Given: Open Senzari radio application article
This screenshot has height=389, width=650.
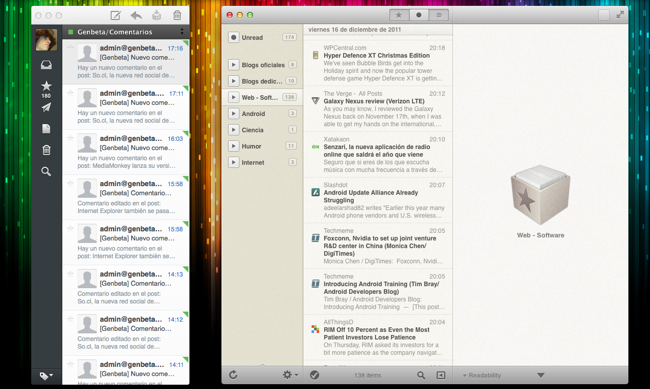Looking at the screenshot, I should pyautogui.click(x=378, y=154).
